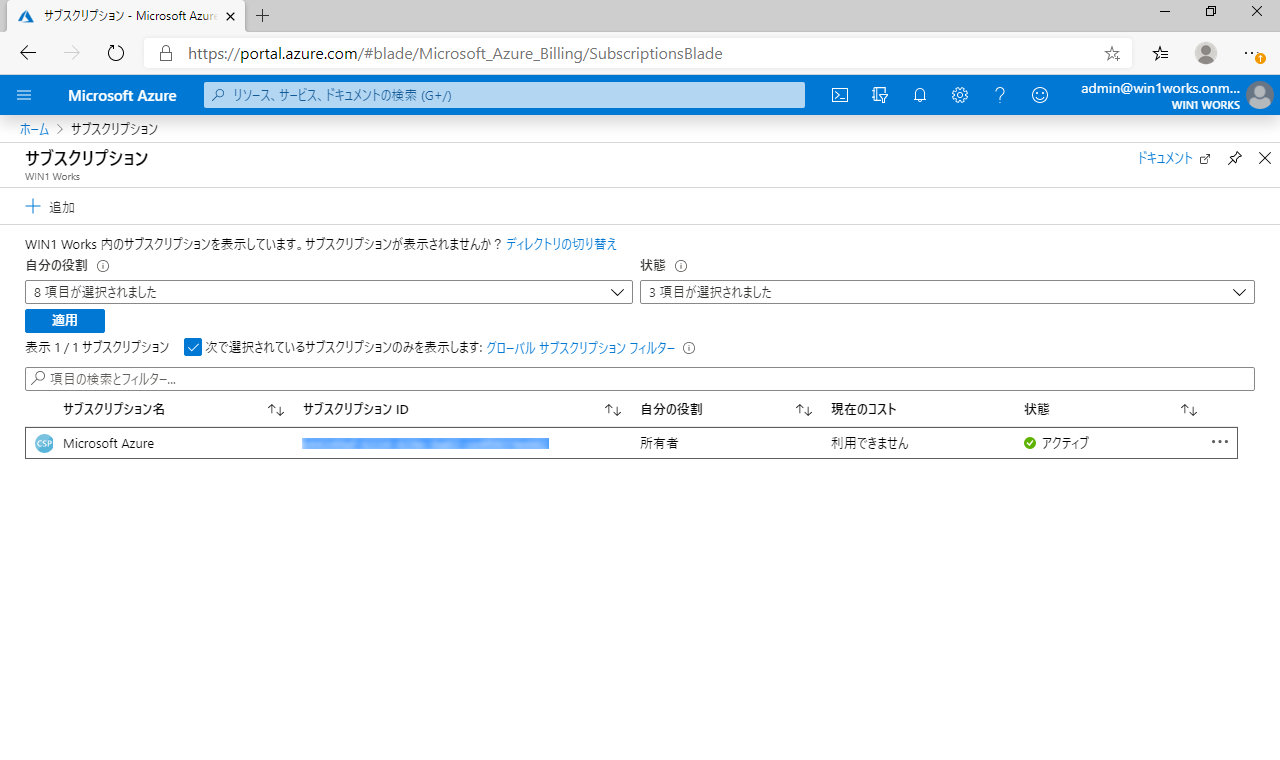The width and height of the screenshot is (1280, 760).
Task: Open the row ellipsis menu for Microsoft Azure
Action: 1220,442
